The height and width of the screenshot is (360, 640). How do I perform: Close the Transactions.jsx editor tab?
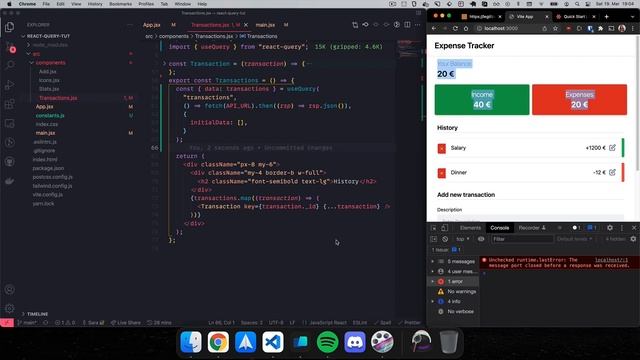[246, 25]
